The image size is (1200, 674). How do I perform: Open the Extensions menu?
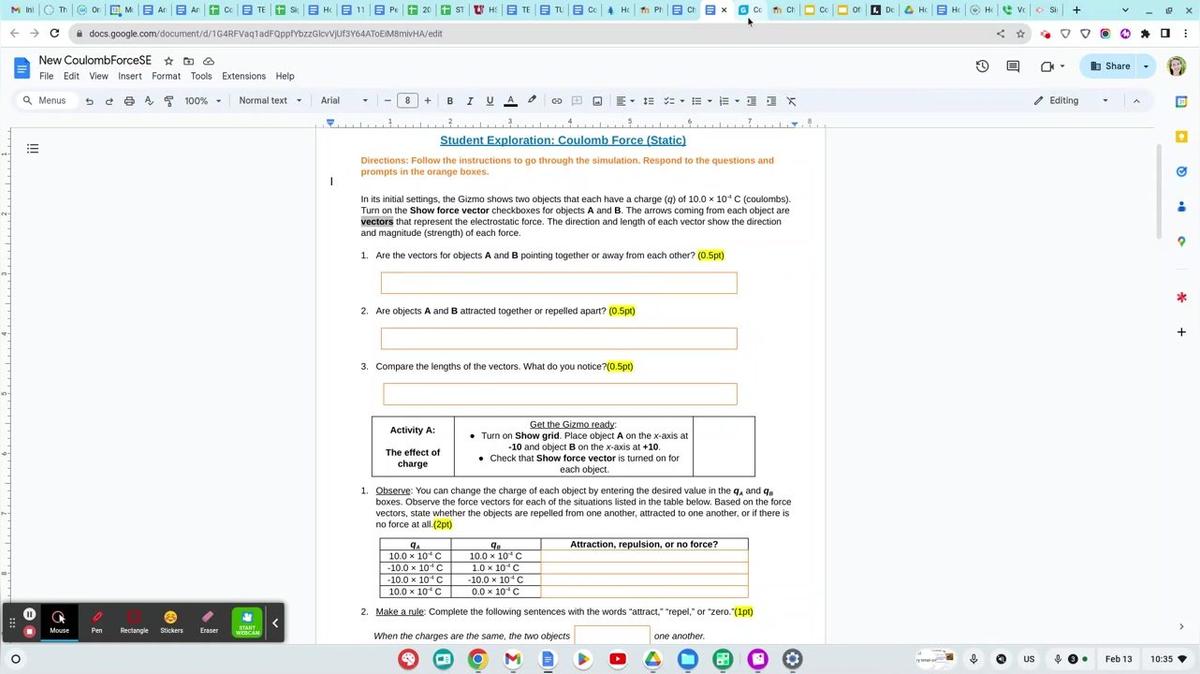click(x=244, y=76)
